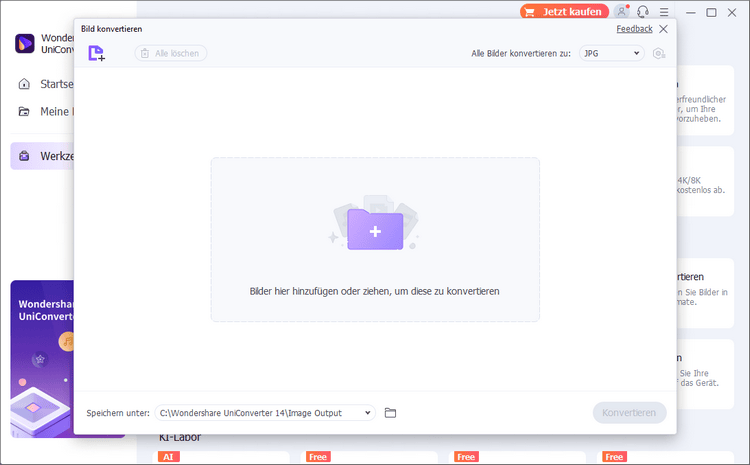Select Startseite in the sidebar
Viewport: 750px width, 465px height.
click(42, 84)
